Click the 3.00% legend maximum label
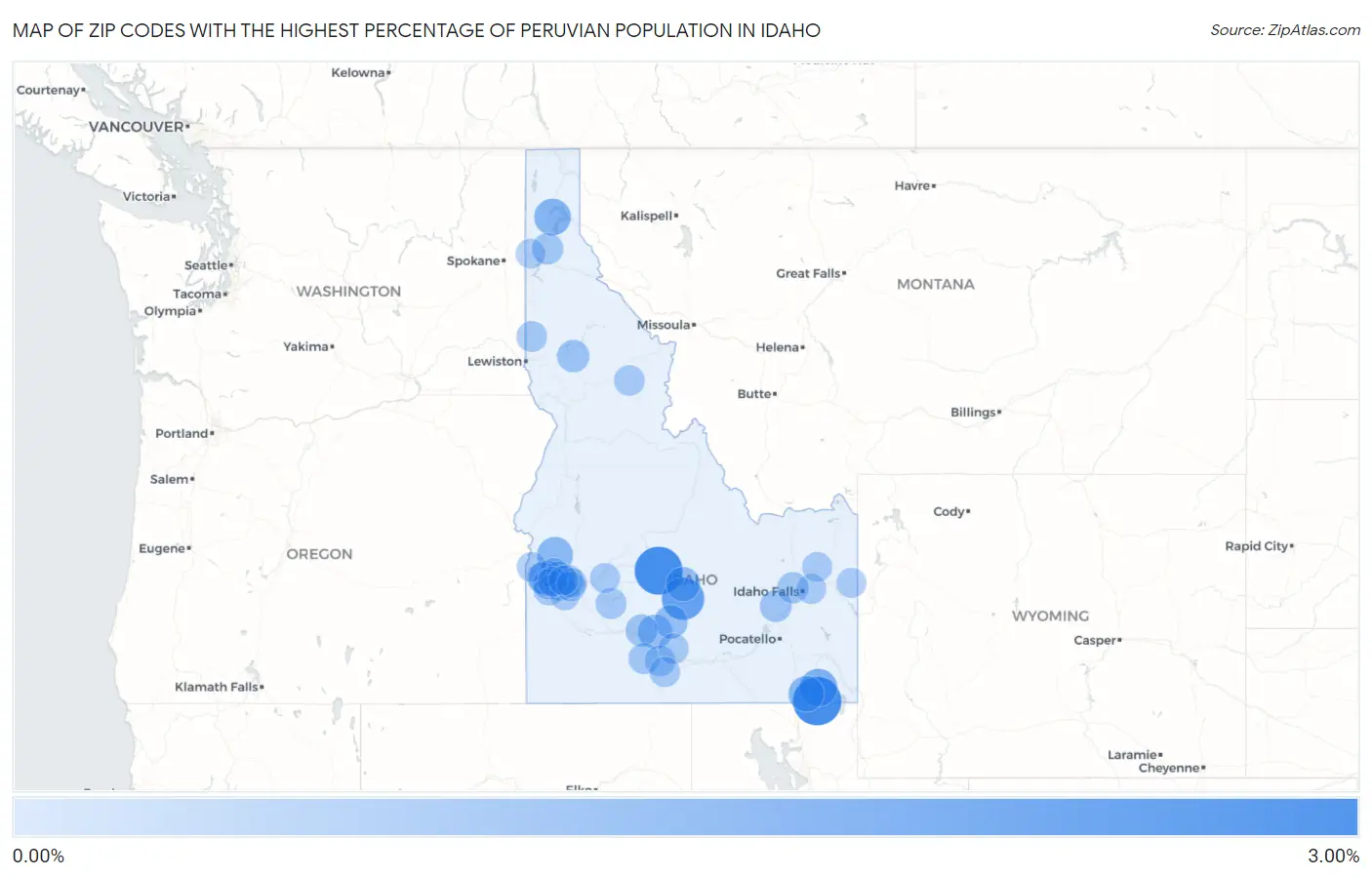Screen dimensions: 1372x877 point(1333,856)
